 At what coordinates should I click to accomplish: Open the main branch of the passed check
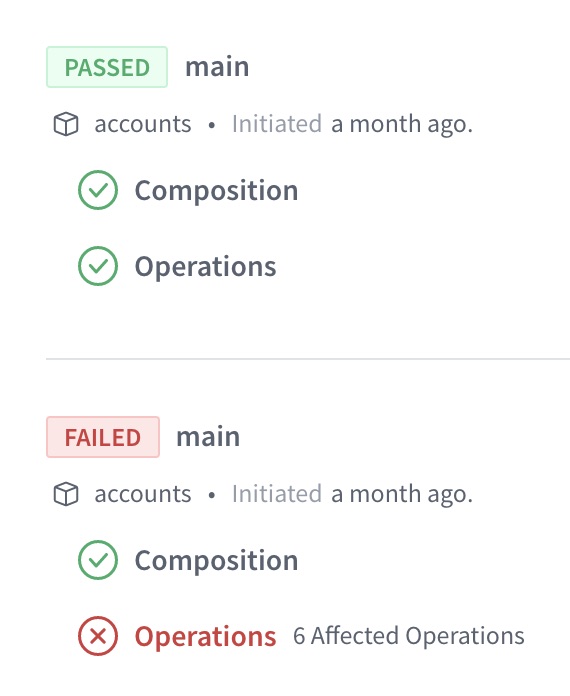tap(217, 67)
